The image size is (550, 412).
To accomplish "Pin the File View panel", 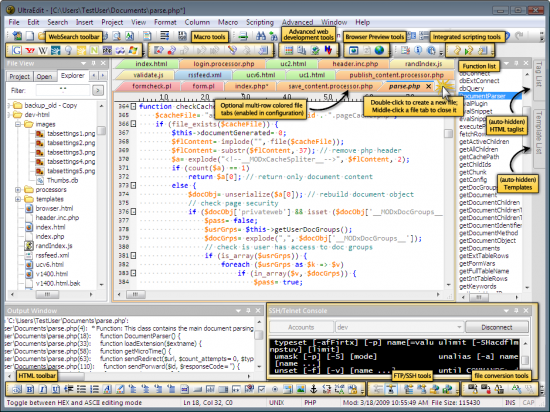I will point(93,63).
